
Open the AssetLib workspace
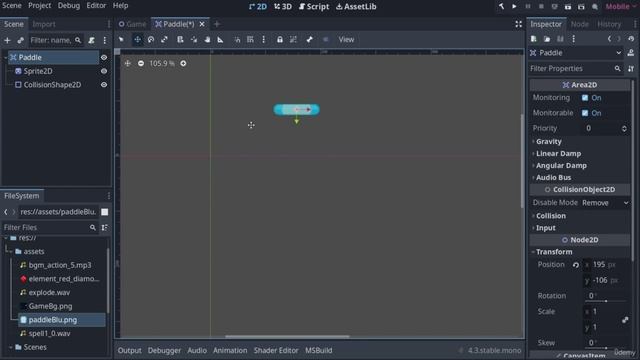356,7
